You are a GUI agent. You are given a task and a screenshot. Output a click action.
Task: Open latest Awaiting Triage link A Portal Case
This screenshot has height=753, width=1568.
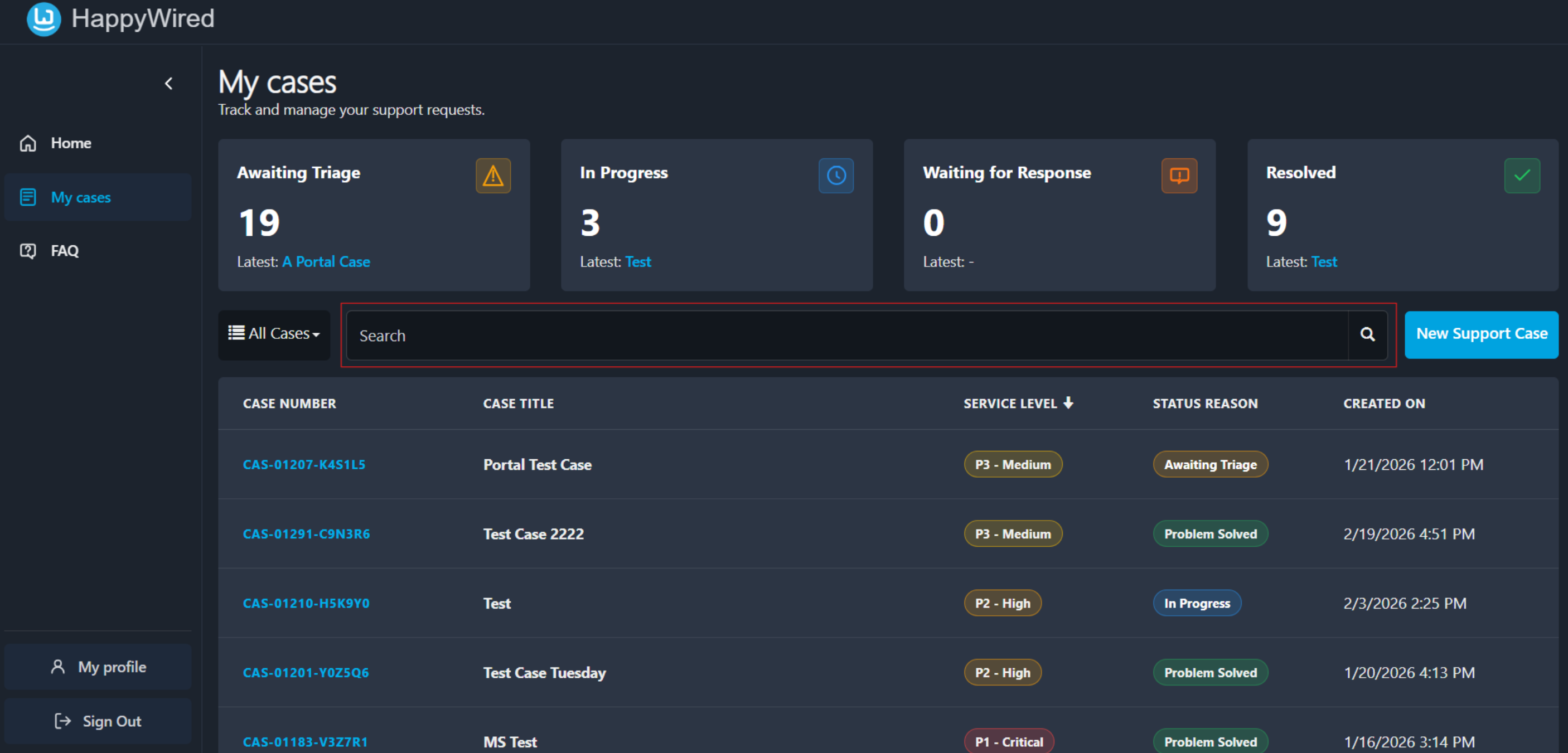[326, 261]
